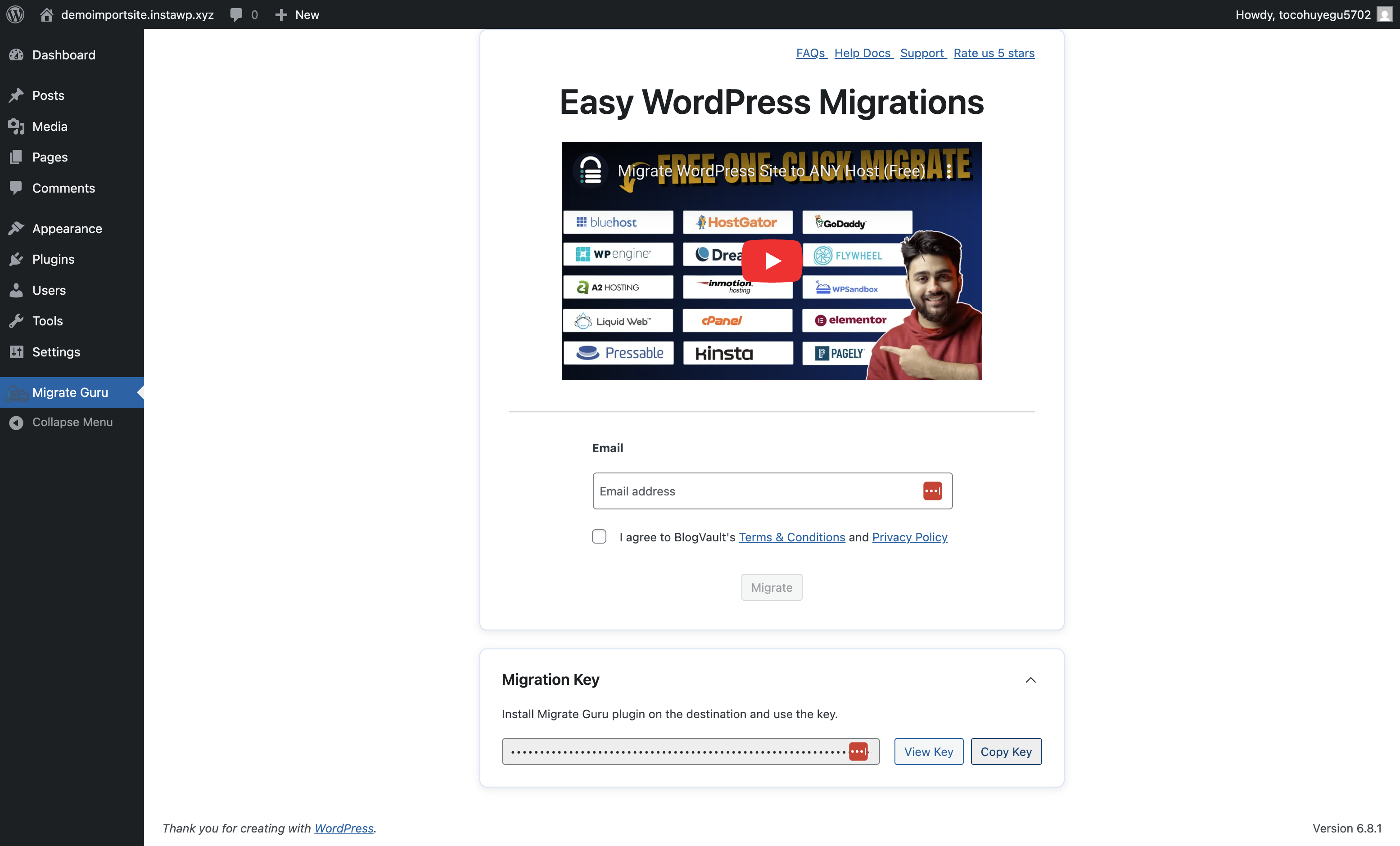The image size is (1400, 846).
Task: Focus the Email address input field
Action: (x=772, y=491)
